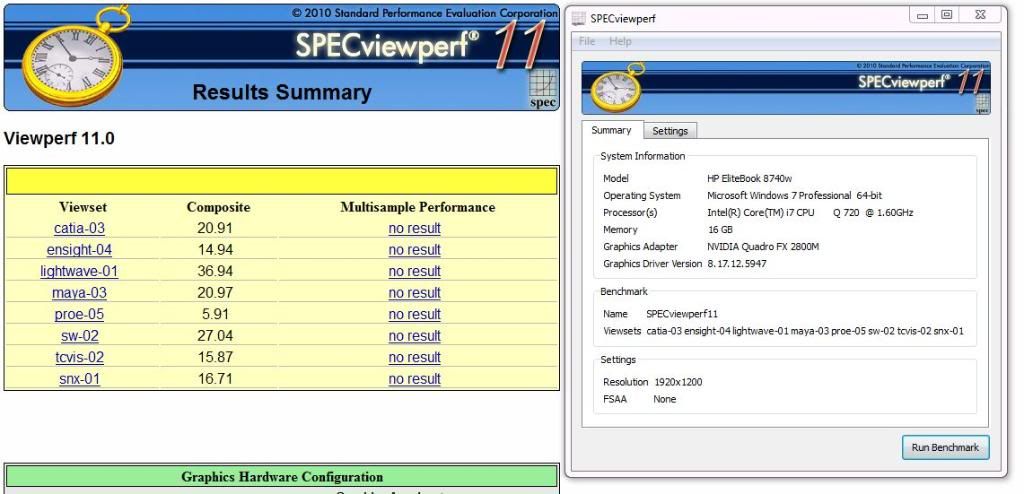Click composite score 15.87
Image resolution: width=1024 pixels, height=494 pixels.
(215, 357)
